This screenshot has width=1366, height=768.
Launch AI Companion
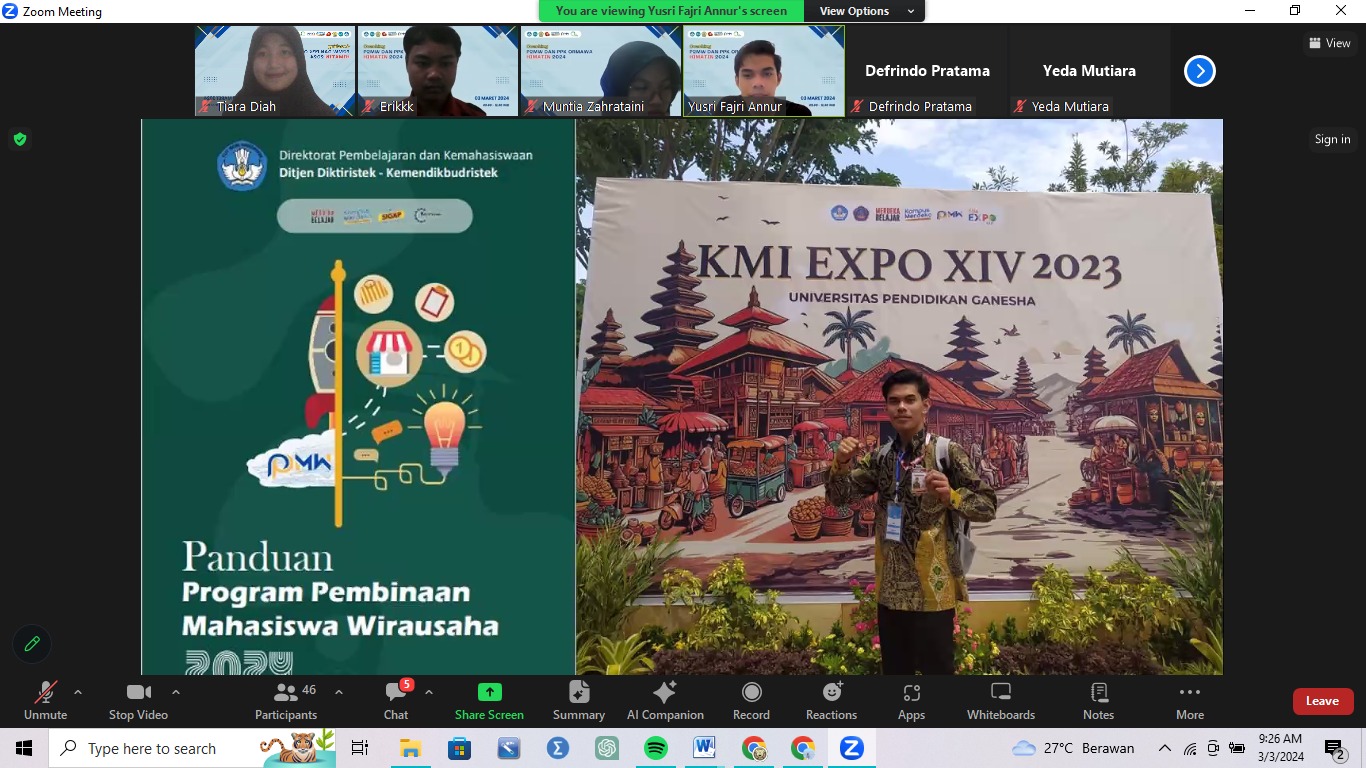pyautogui.click(x=665, y=700)
